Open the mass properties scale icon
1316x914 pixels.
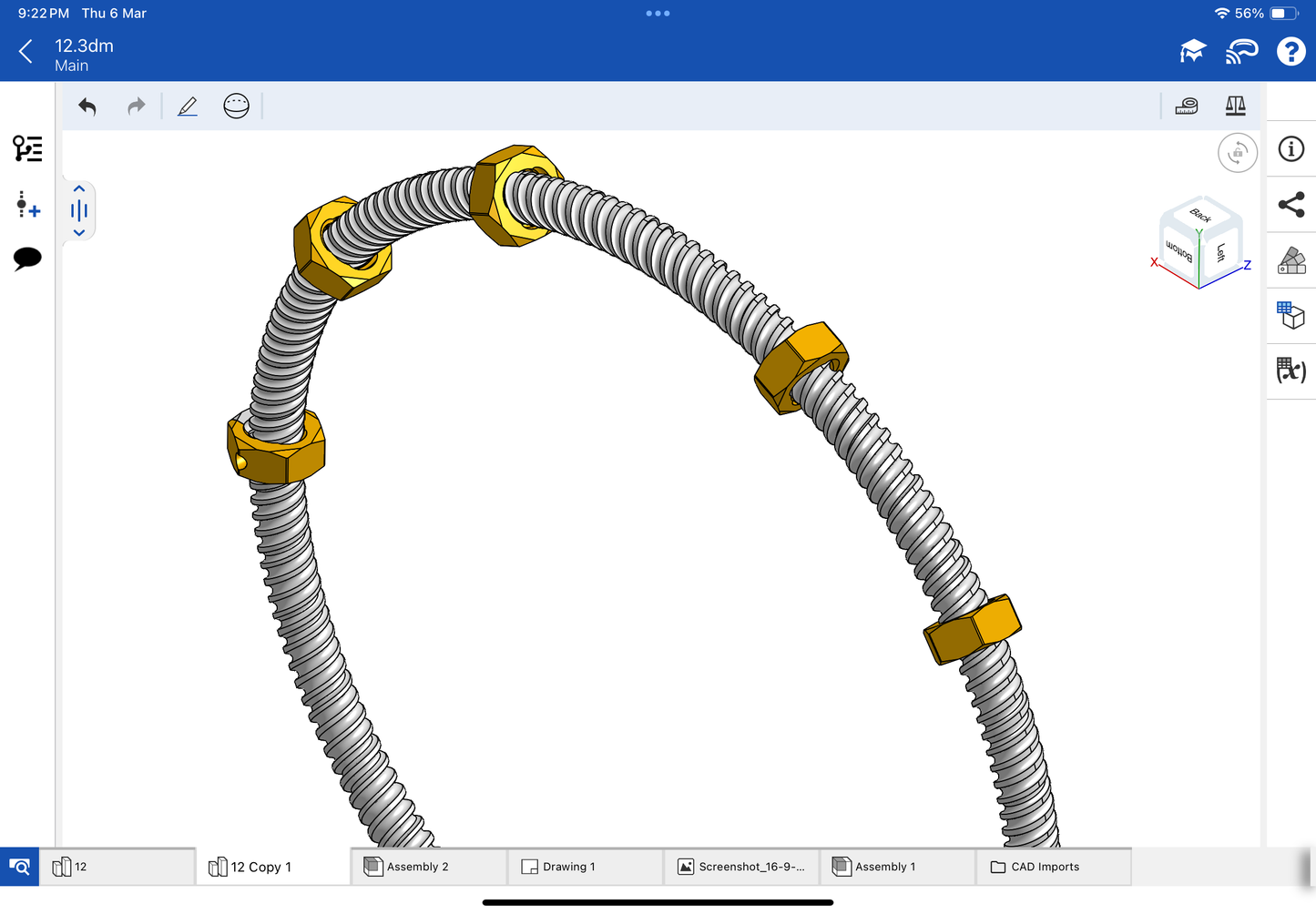1235,107
